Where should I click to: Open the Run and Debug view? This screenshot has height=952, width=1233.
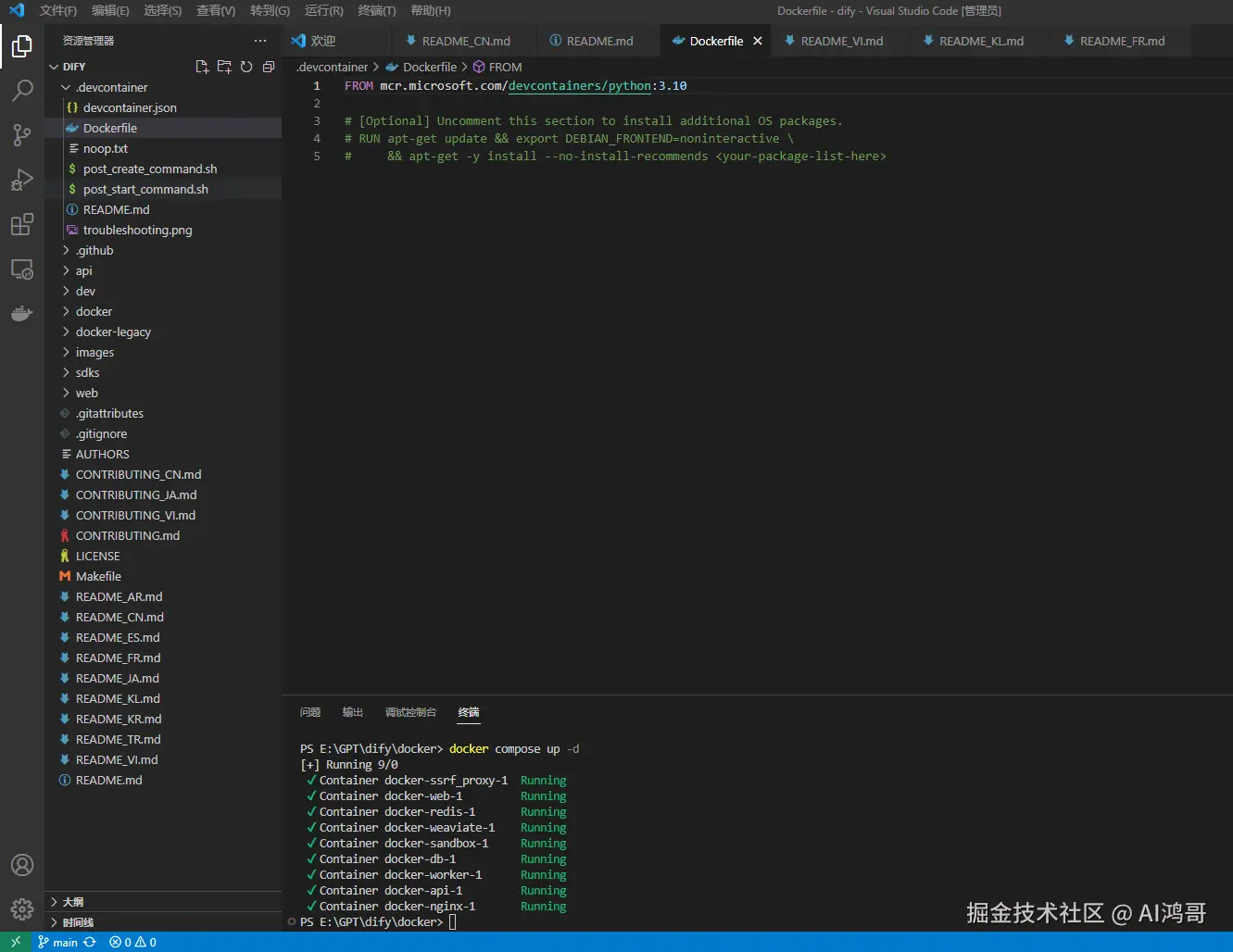[22, 179]
